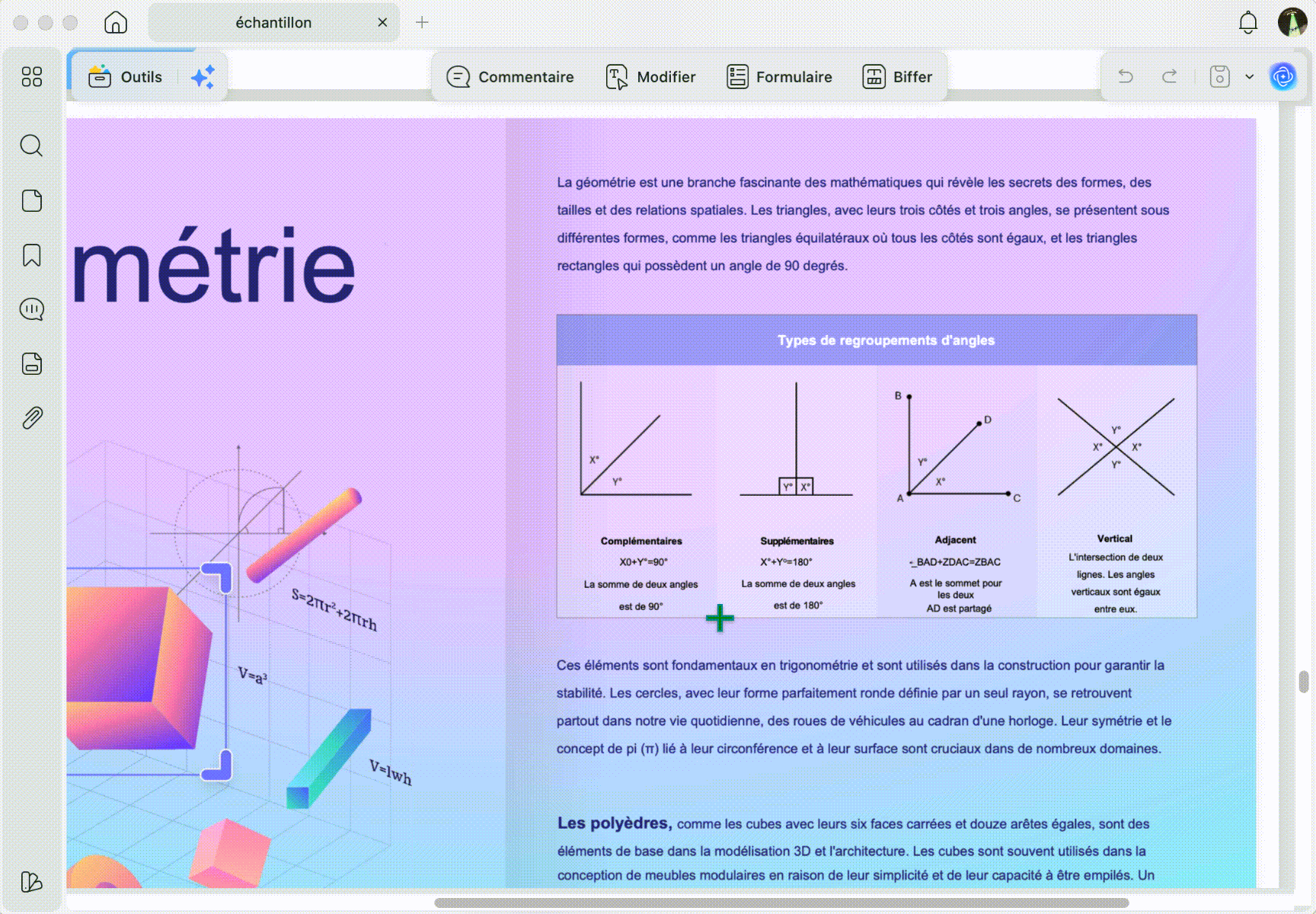This screenshot has height=914, width=1316.
Task: Switch to Formulaire mode
Action: [x=780, y=77]
